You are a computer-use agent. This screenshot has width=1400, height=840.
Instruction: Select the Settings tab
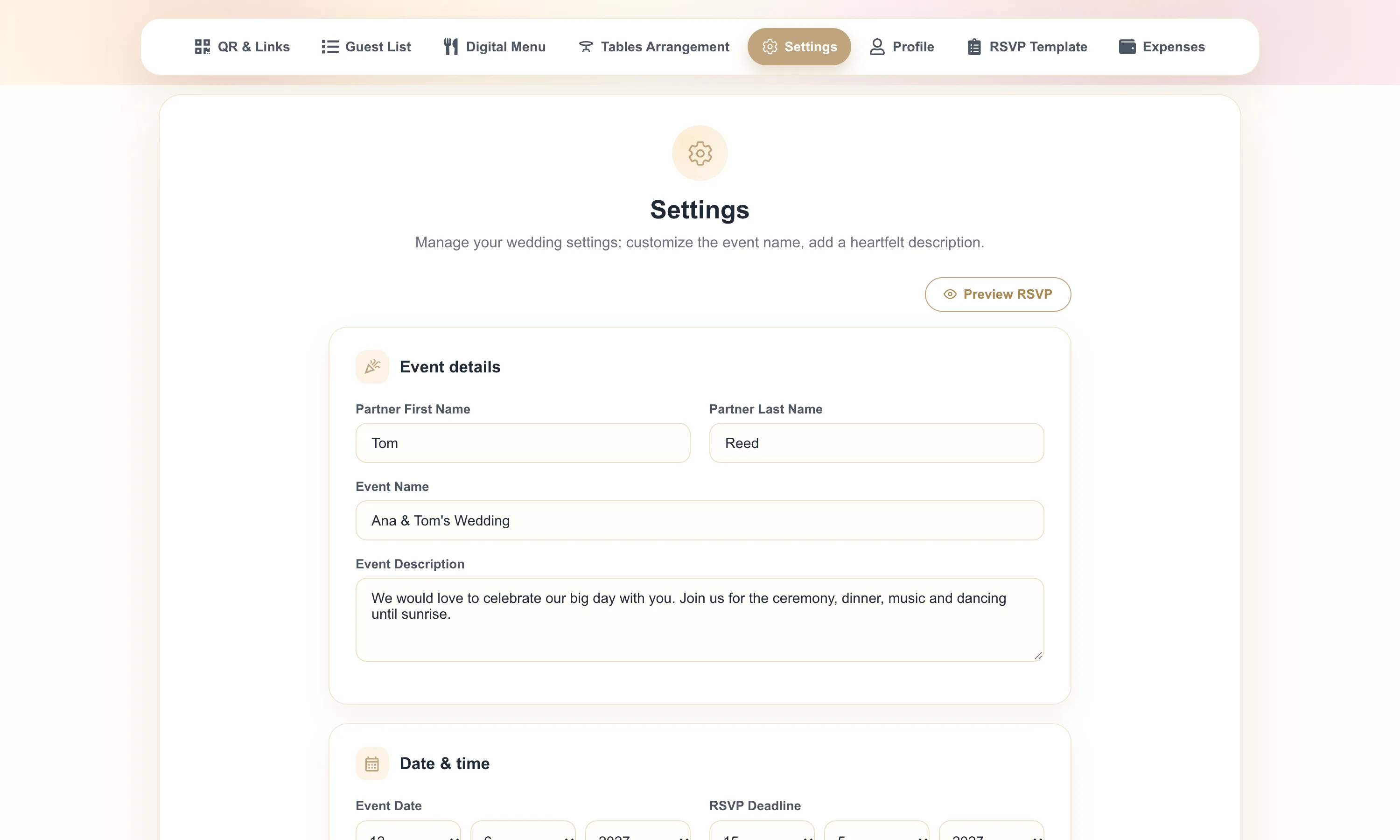(799, 46)
